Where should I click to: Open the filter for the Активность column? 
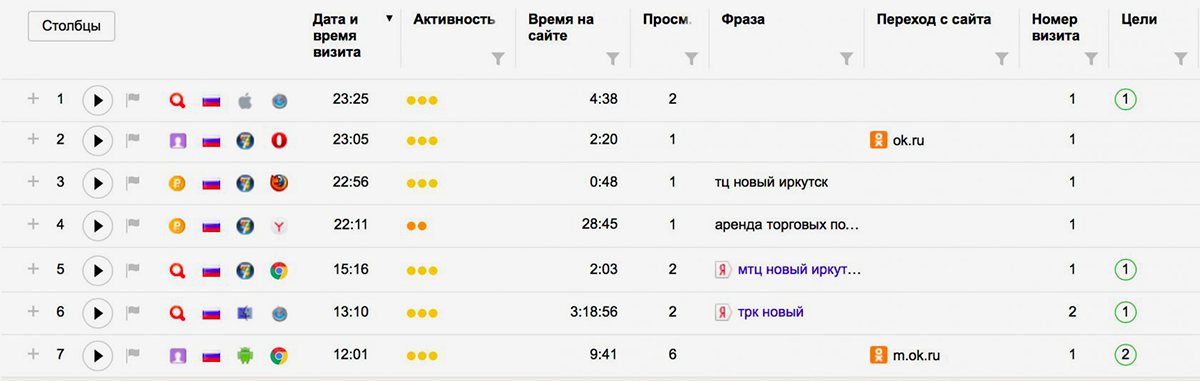point(498,59)
